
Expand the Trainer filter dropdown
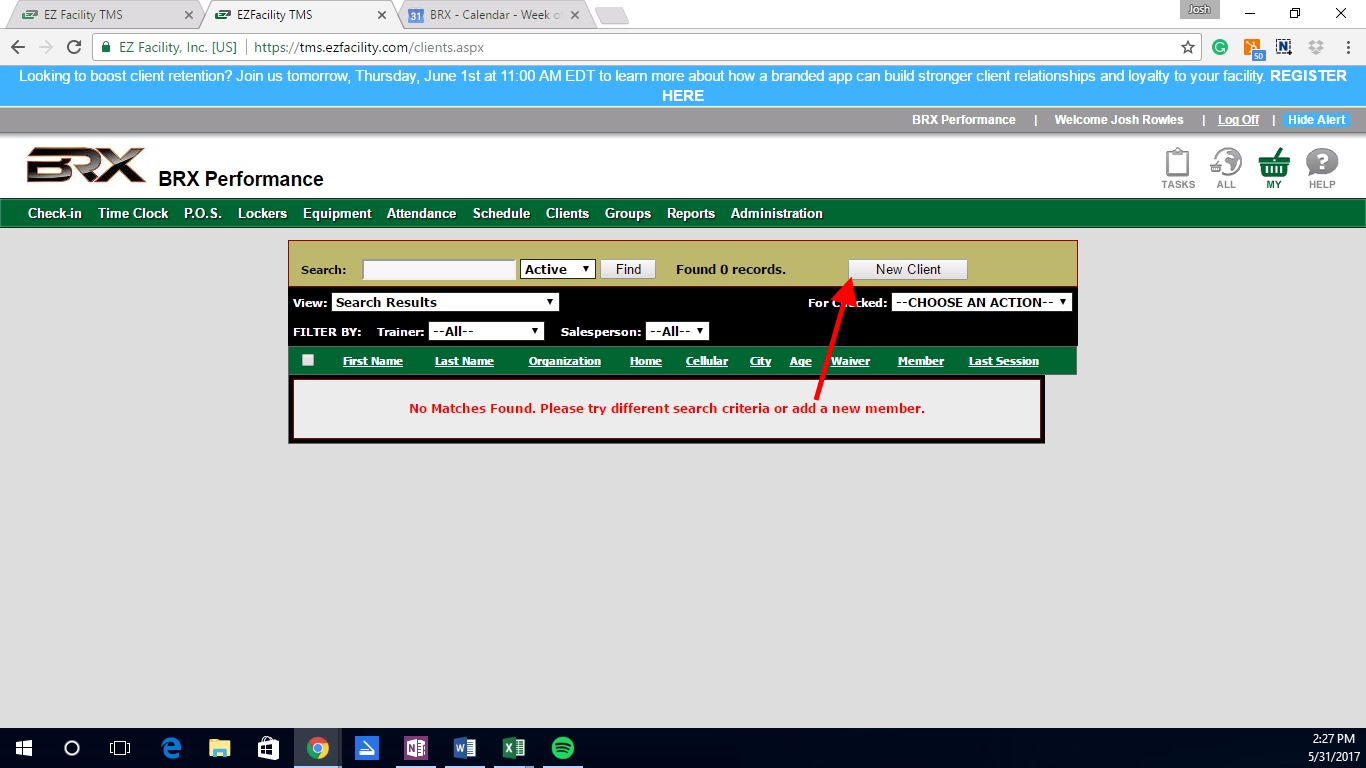pyautogui.click(x=486, y=331)
